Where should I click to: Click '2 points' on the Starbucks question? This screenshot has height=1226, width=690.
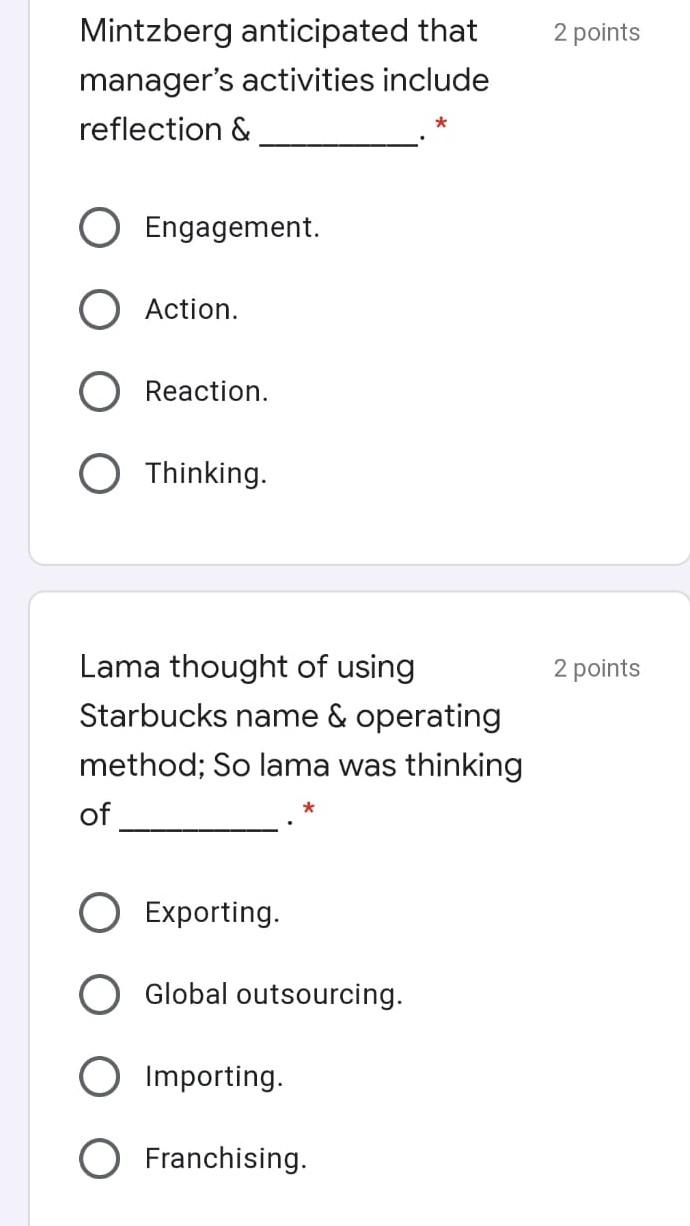tap(597, 669)
